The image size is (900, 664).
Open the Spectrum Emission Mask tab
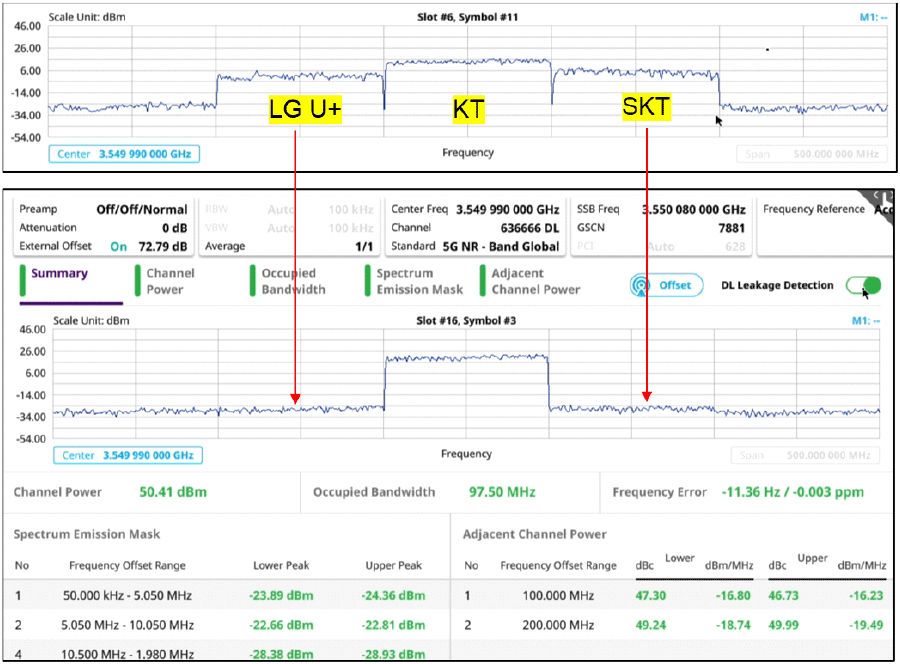coord(419,281)
